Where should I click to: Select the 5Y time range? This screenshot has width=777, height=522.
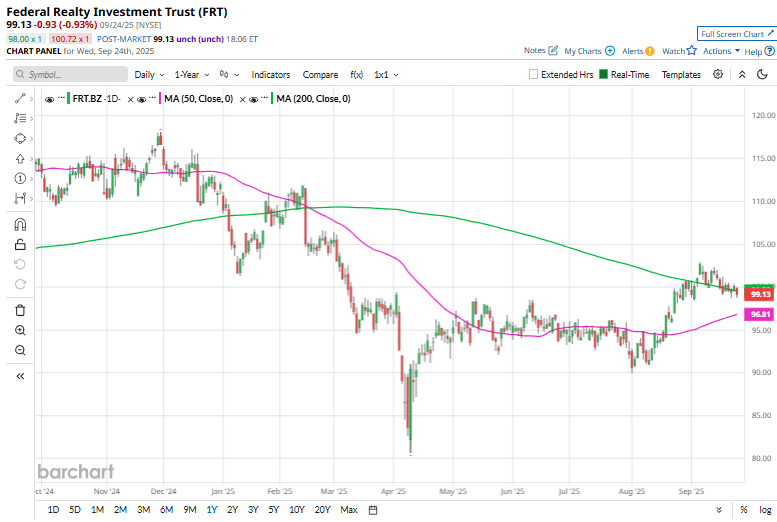pos(274,510)
